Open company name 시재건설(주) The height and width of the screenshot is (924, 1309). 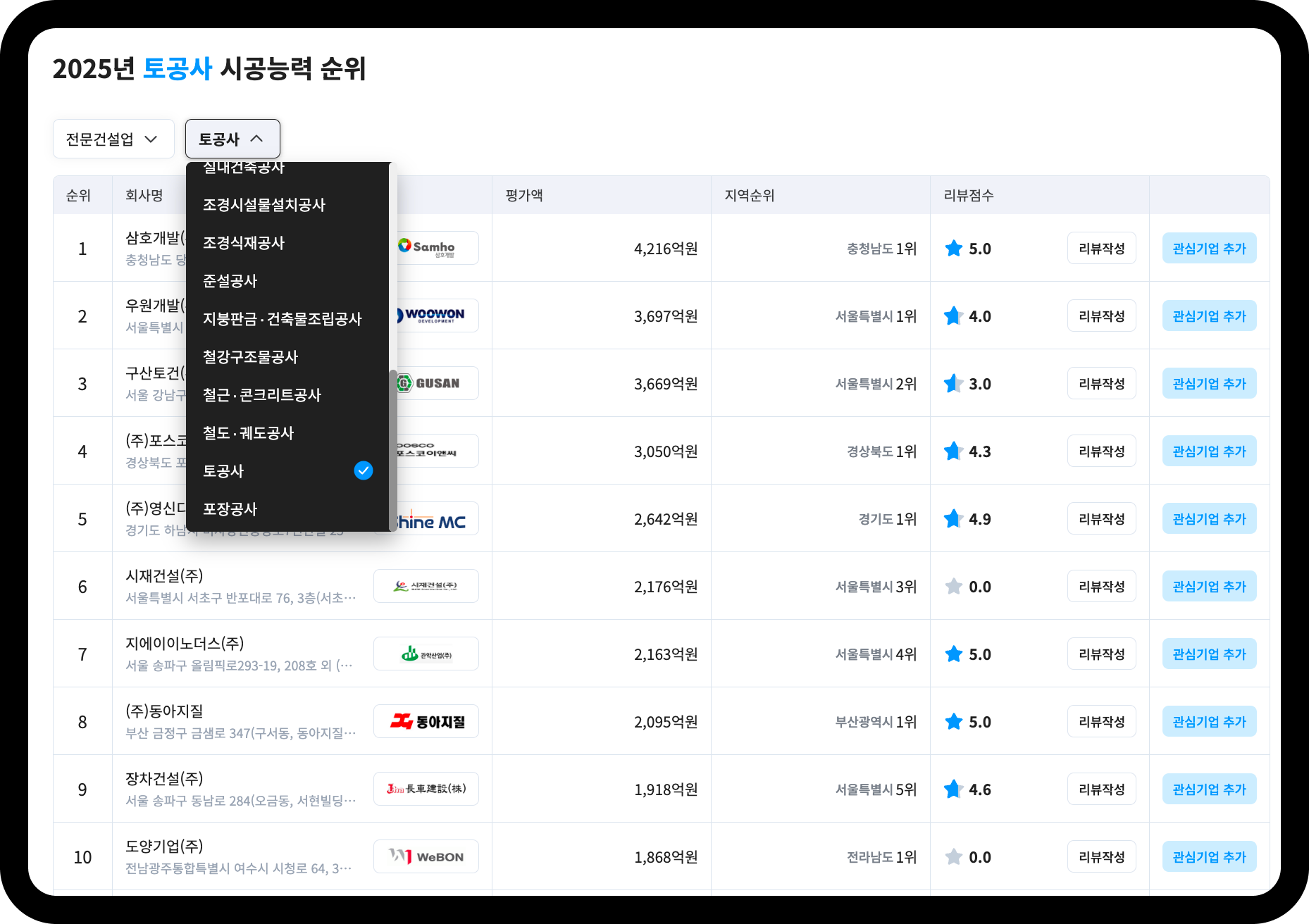[164, 576]
